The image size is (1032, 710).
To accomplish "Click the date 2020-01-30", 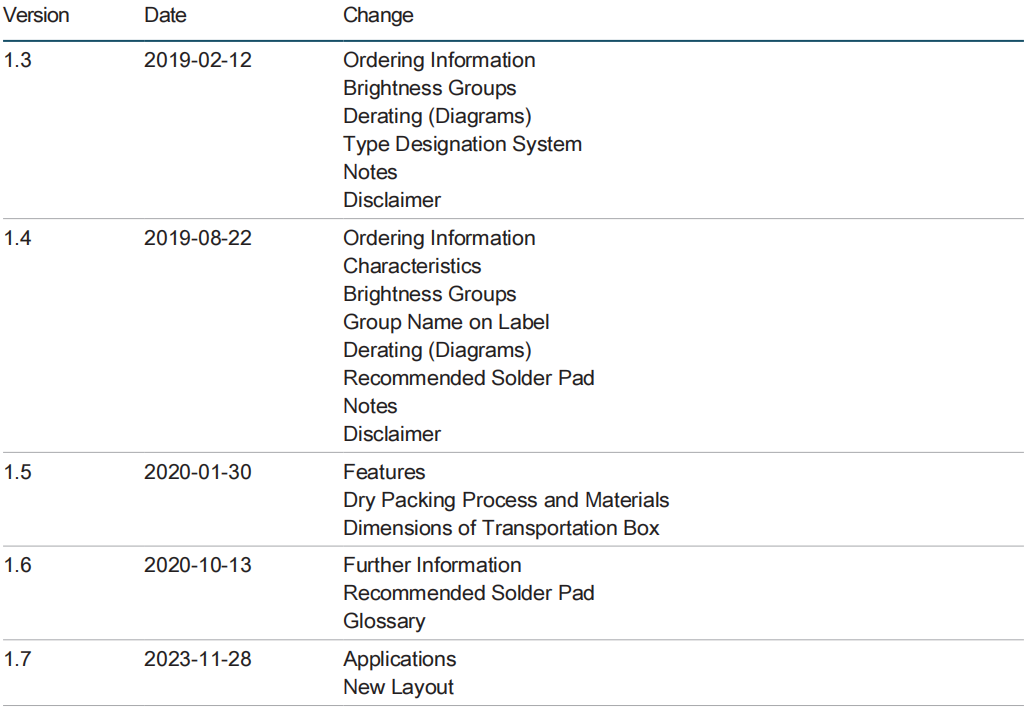I will click(197, 472).
